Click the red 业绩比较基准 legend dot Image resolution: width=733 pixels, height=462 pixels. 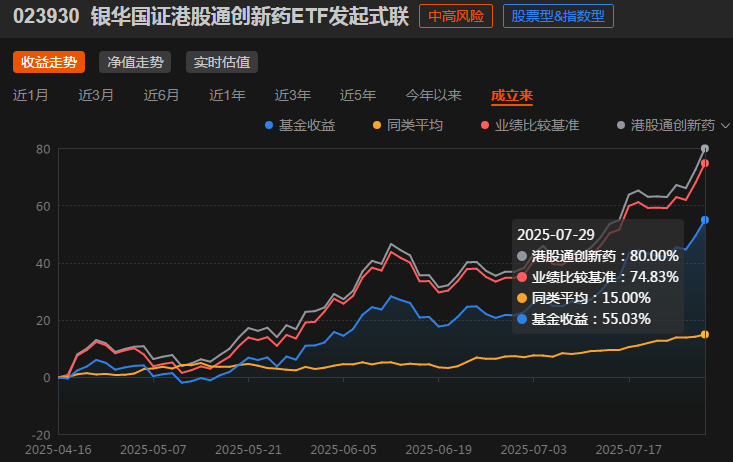click(x=485, y=125)
